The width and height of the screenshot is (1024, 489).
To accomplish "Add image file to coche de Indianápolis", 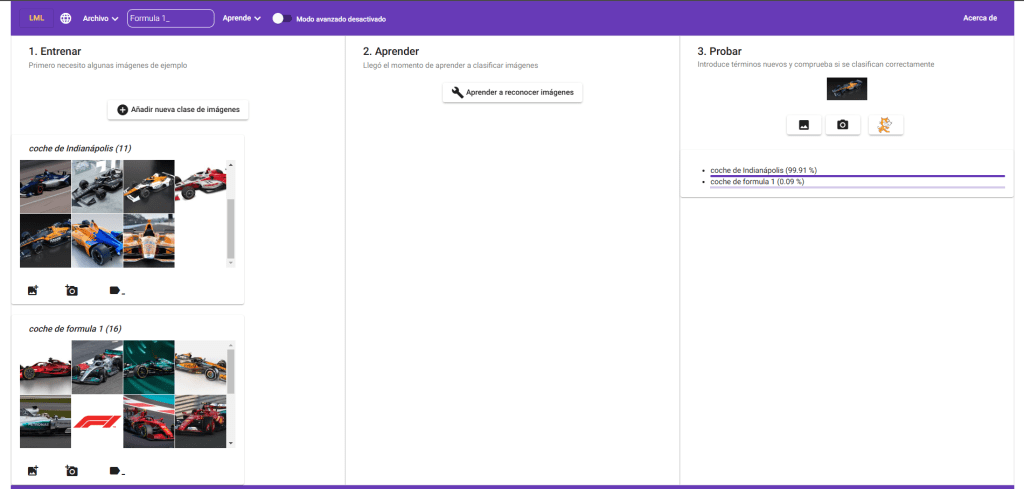I will pos(33,290).
